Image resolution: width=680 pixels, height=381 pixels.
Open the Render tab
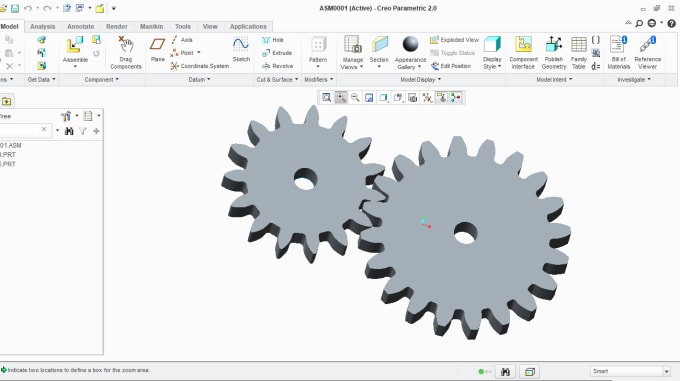coord(117,26)
